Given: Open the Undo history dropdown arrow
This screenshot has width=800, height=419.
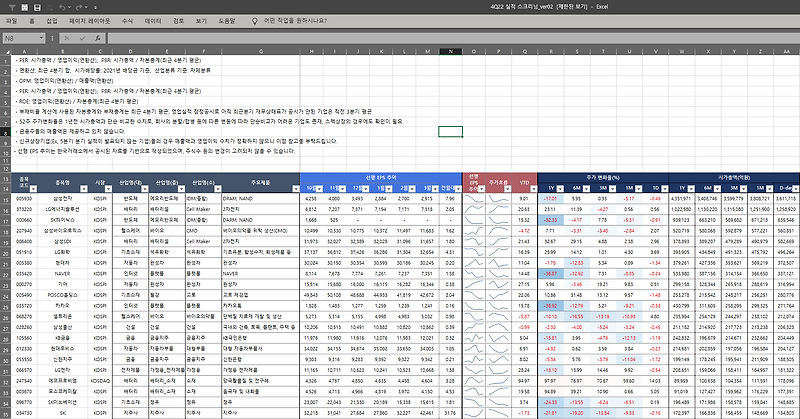Looking at the screenshot, I should [69, 8].
